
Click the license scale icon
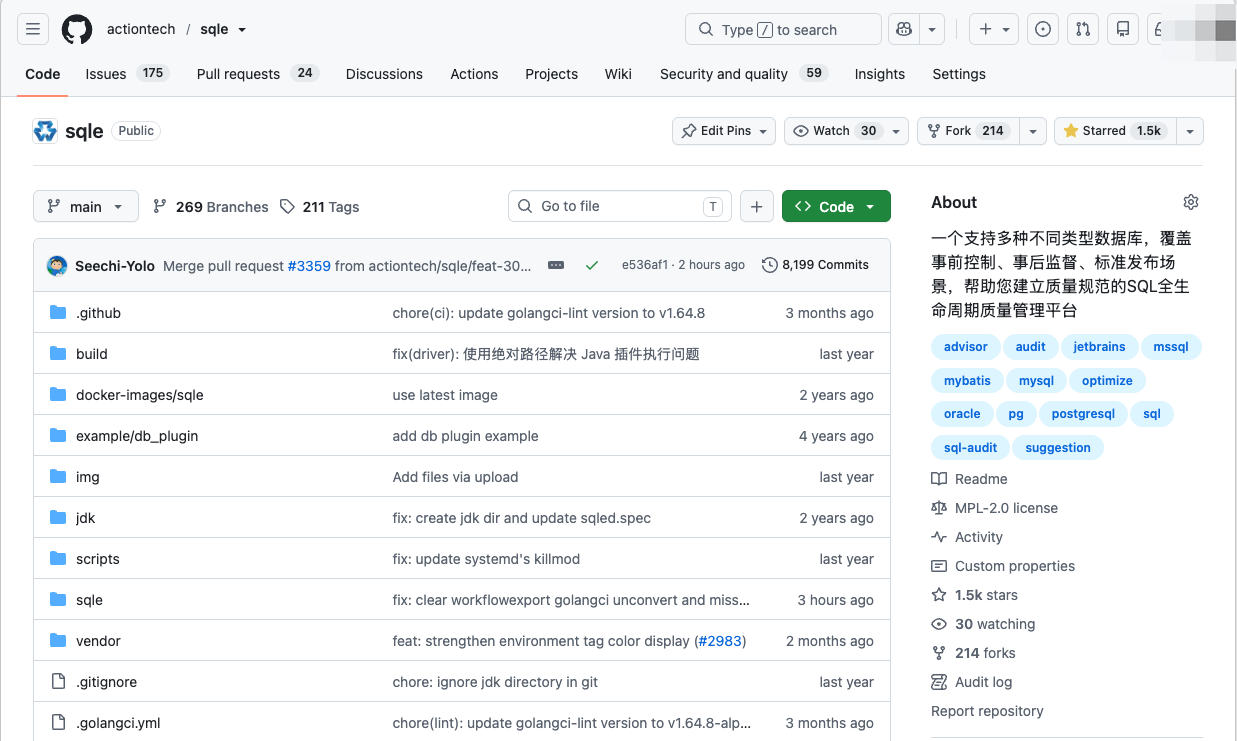pos(939,508)
